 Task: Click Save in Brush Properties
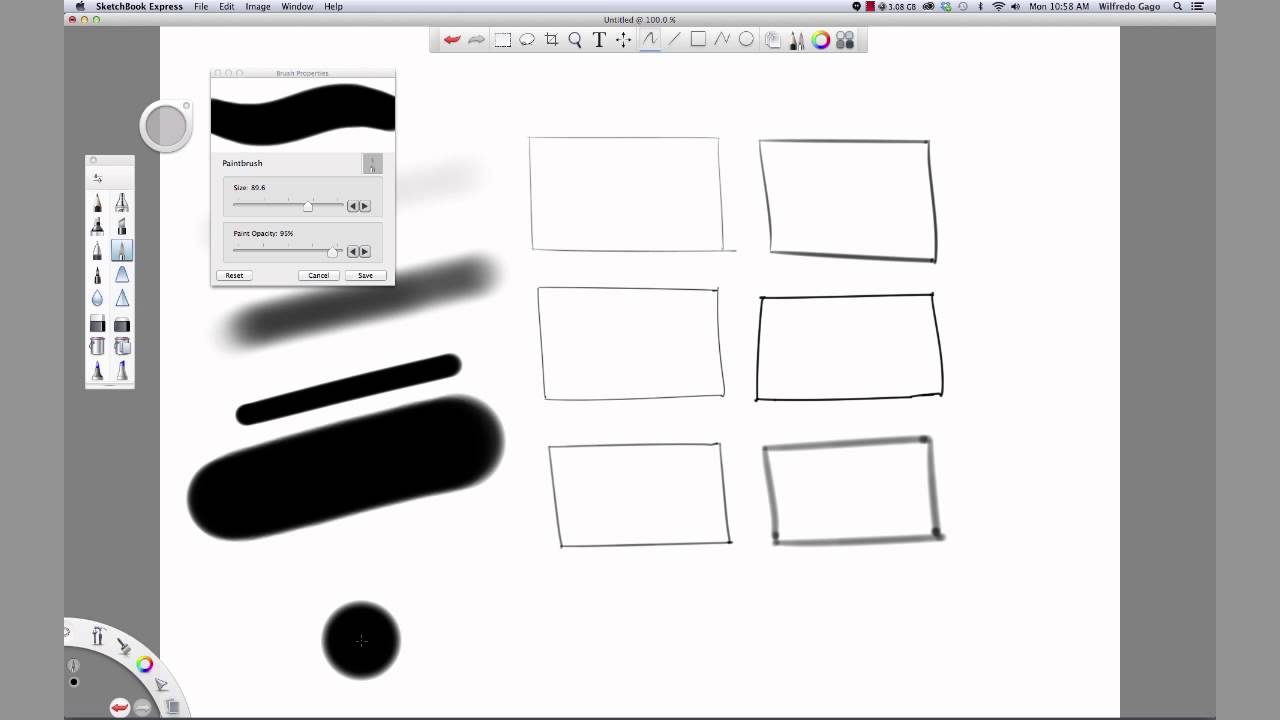365,275
